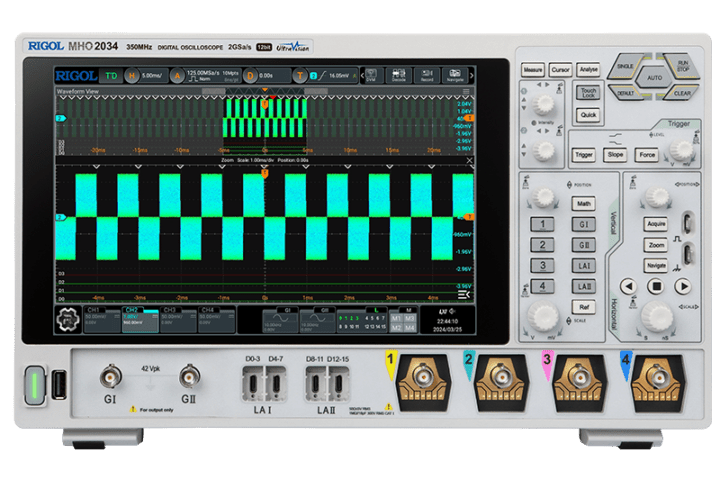Screen dimensions: 720x480
Task: Toggle Touch Lock button
Action: 588,93
